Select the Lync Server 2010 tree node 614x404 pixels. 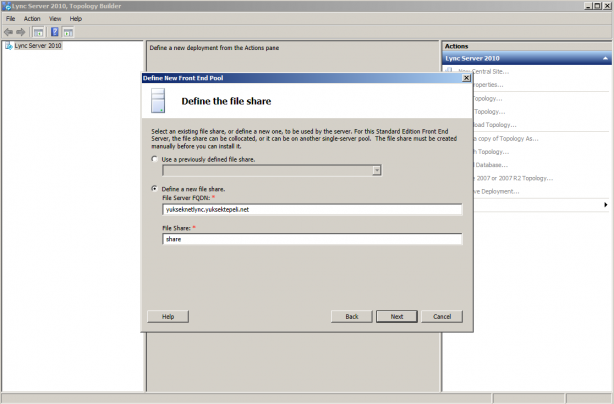pyautogui.click(x=38, y=46)
